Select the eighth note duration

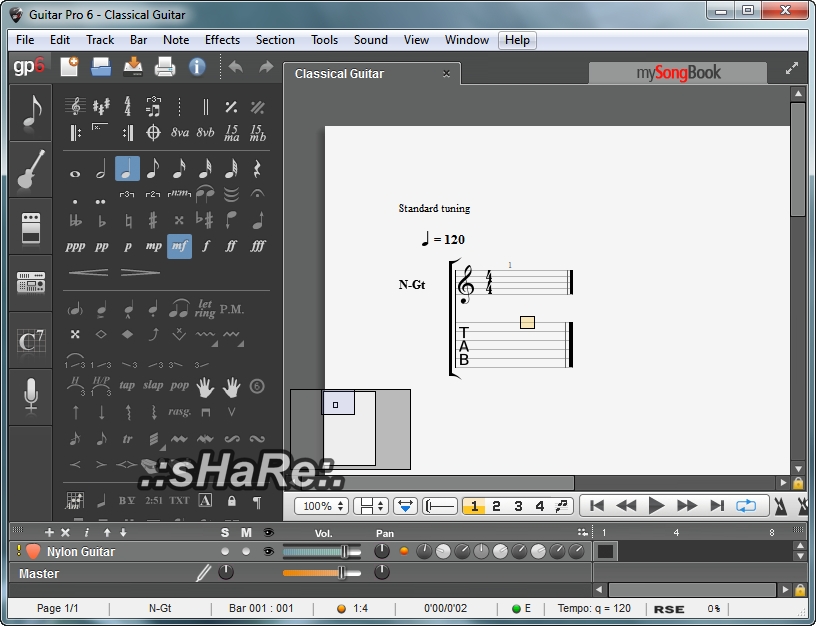tap(153, 169)
